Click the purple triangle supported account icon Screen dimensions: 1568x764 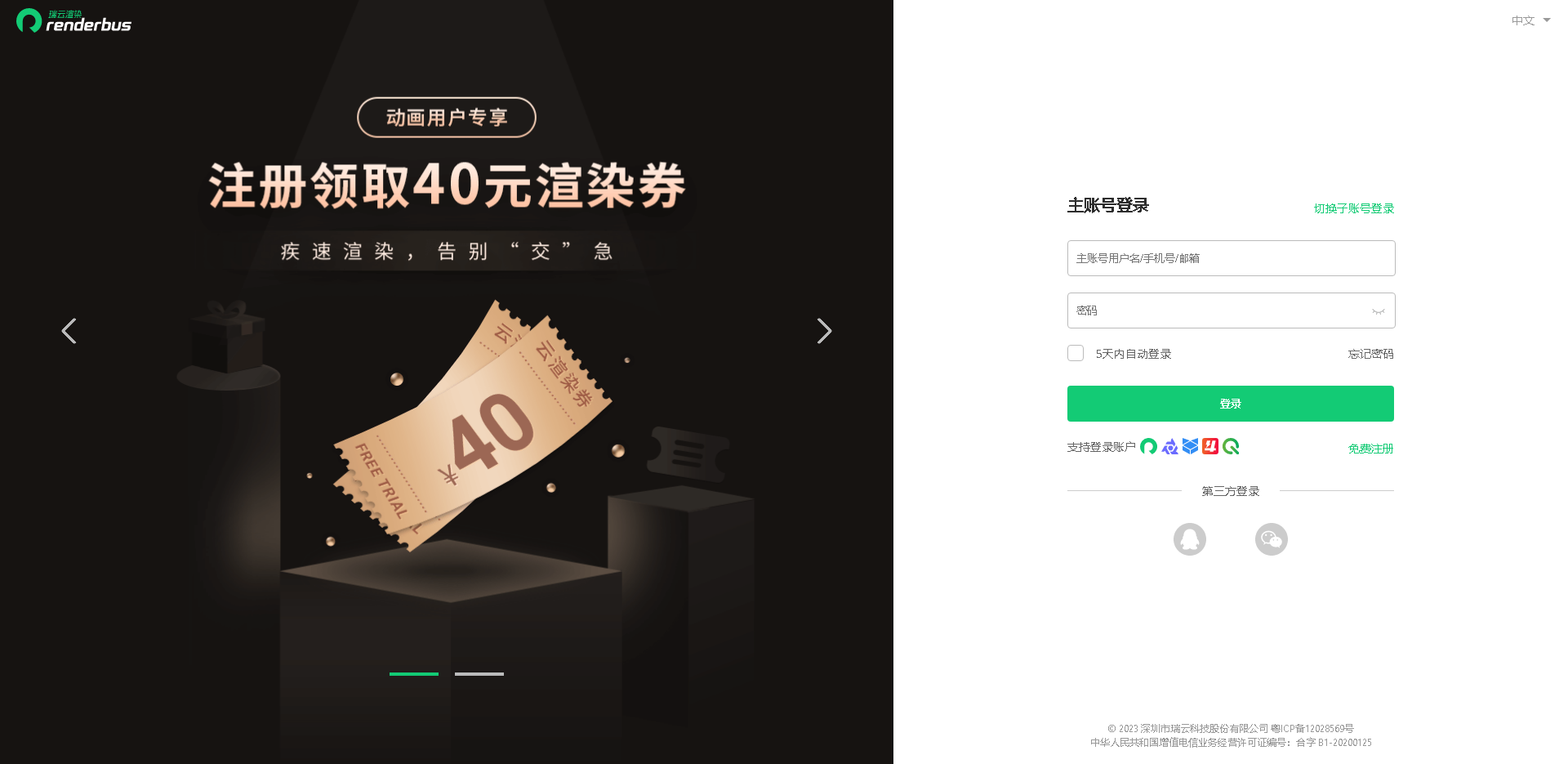pyautogui.click(x=1169, y=446)
